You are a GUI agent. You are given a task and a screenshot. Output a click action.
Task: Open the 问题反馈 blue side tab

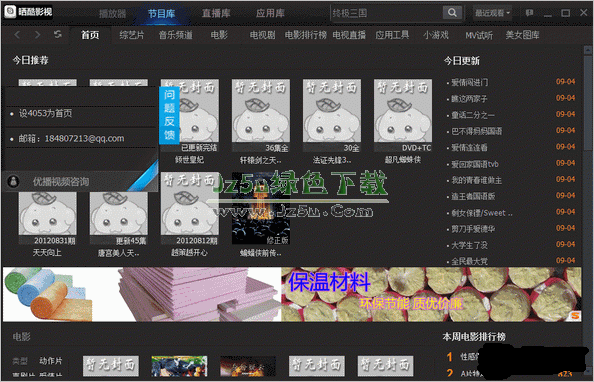169,115
